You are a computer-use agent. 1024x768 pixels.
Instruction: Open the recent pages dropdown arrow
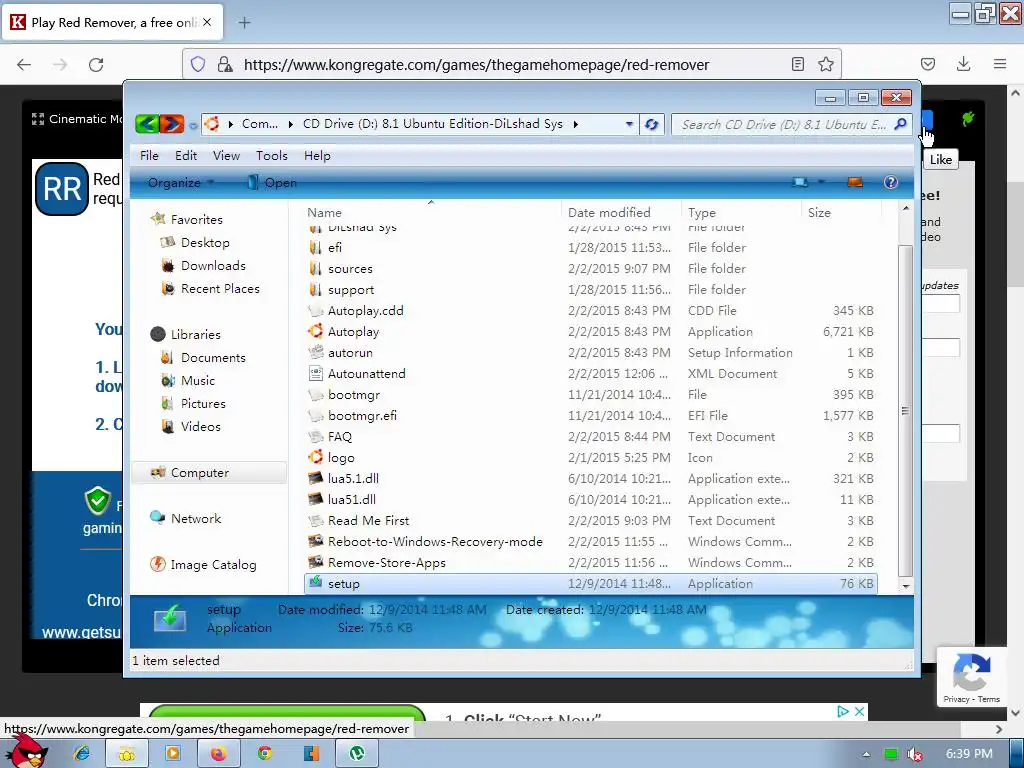[193, 125]
